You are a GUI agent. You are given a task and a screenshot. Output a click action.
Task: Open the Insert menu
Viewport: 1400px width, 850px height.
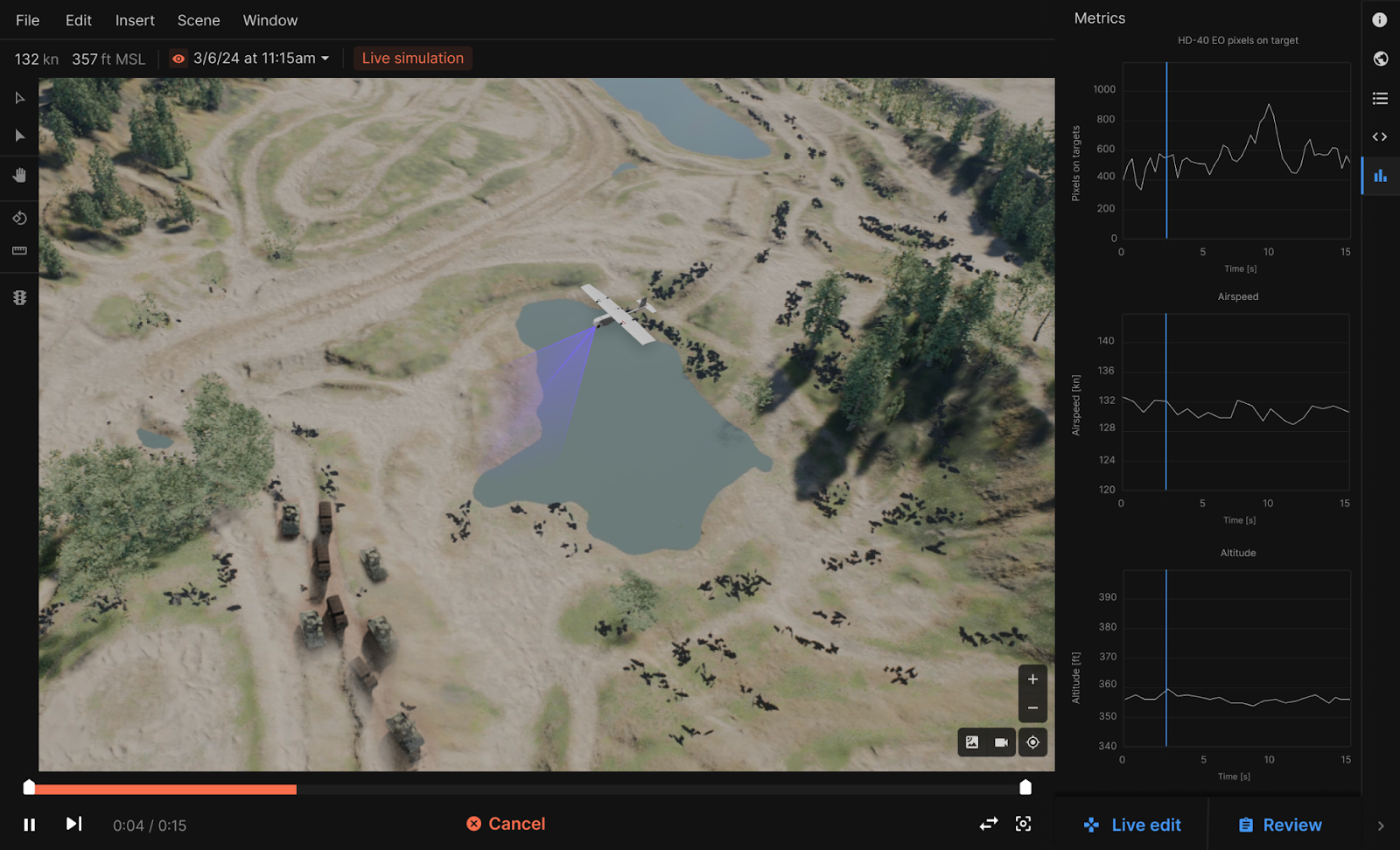134,19
